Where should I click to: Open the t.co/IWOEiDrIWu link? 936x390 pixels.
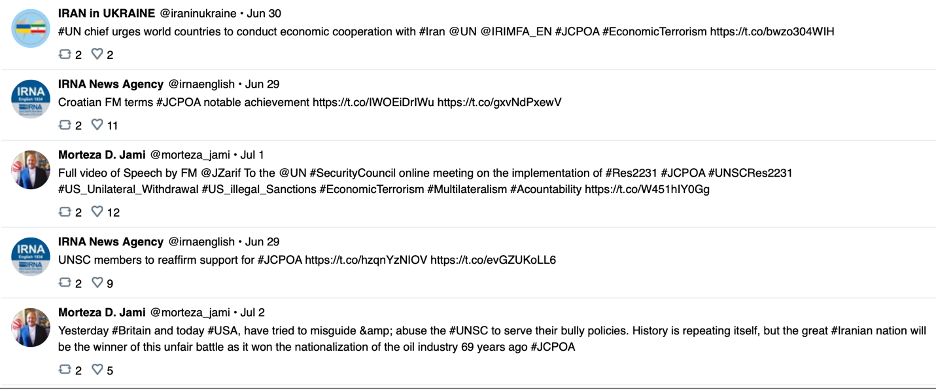(x=374, y=102)
